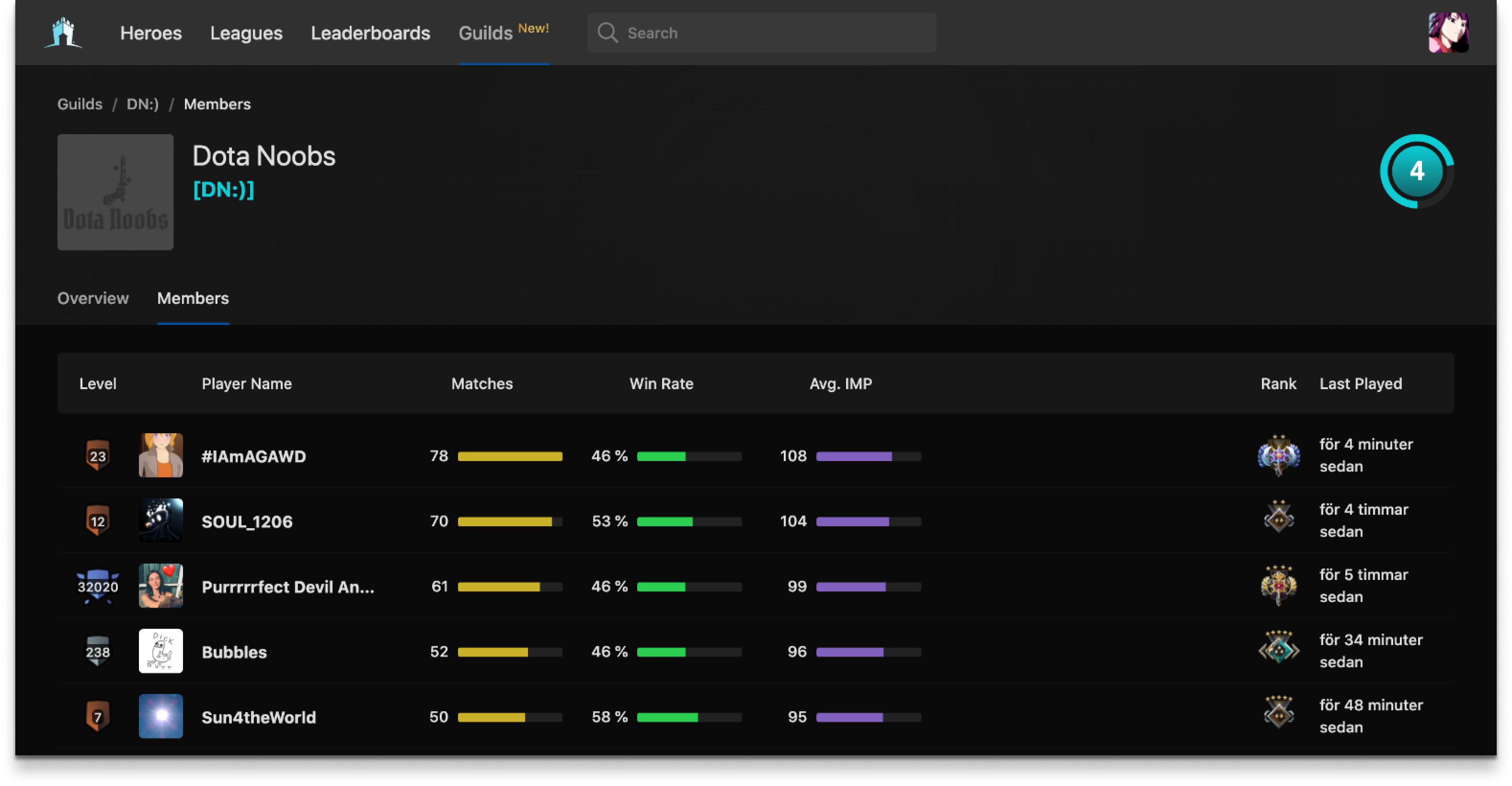The height and width of the screenshot is (786, 1512).
Task: Click the castle logo home icon
Action: click(x=63, y=33)
